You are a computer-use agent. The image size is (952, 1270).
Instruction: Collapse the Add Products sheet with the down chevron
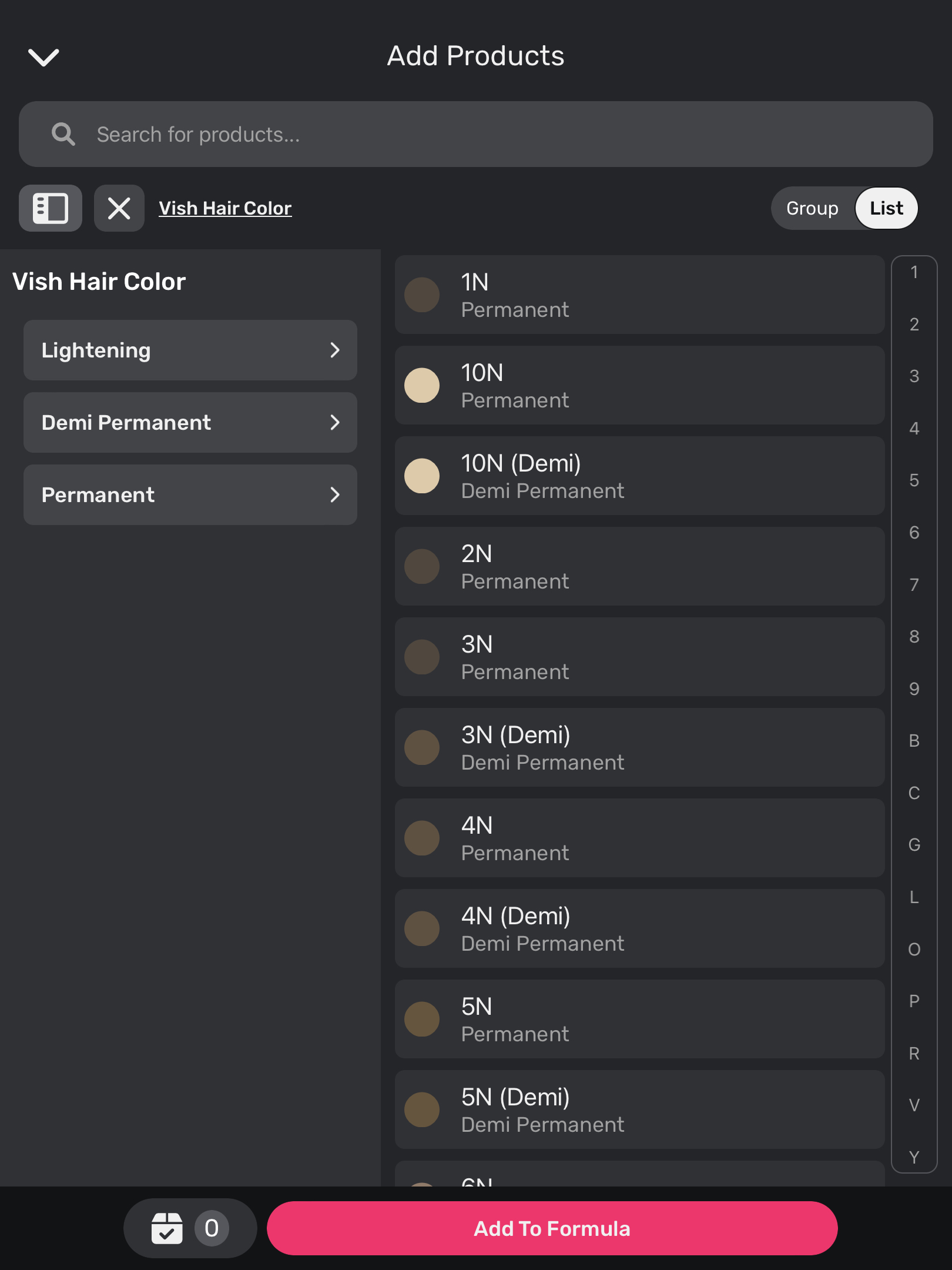tap(43, 57)
